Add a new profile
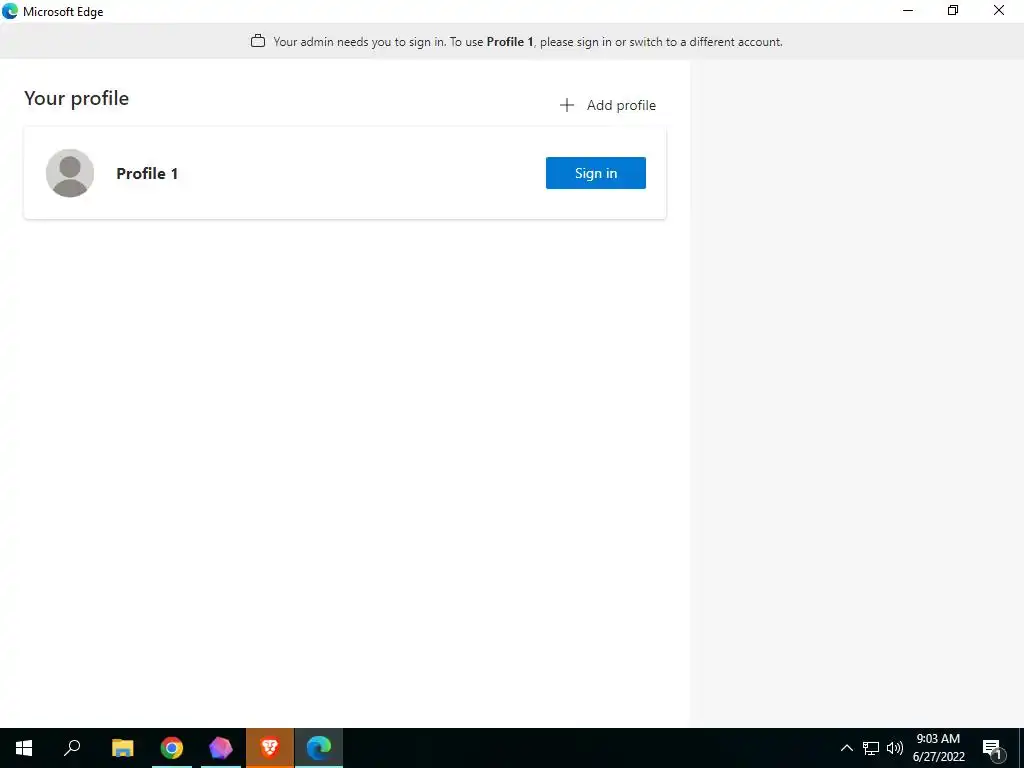Screen dimensions: 1024x768 tap(607, 105)
